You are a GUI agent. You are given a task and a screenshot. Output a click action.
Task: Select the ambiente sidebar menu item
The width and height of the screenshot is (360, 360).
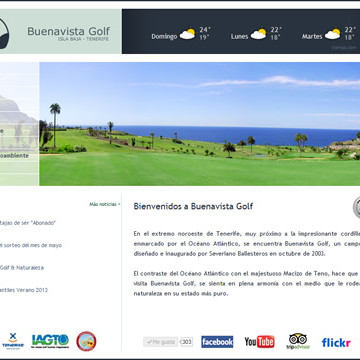point(14,156)
